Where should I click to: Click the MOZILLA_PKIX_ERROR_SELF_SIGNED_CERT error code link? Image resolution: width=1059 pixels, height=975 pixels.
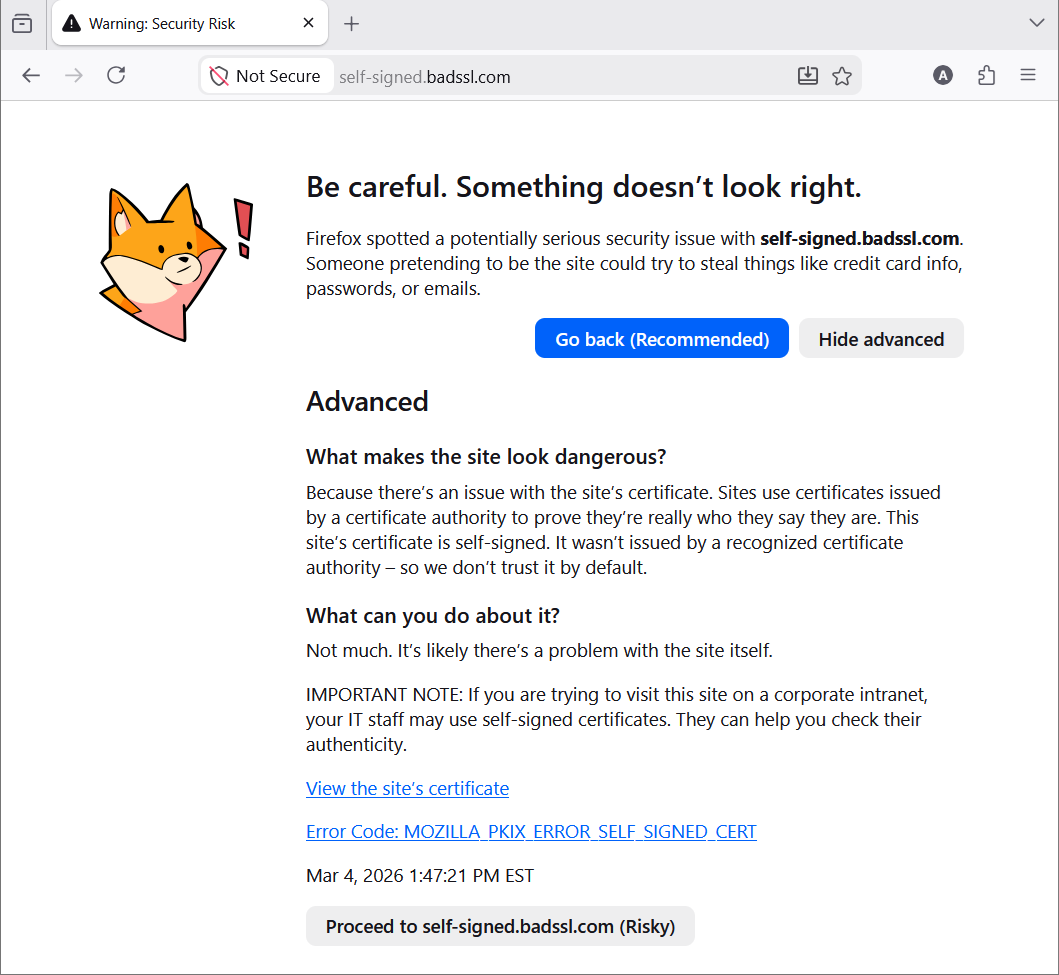[531, 832]
